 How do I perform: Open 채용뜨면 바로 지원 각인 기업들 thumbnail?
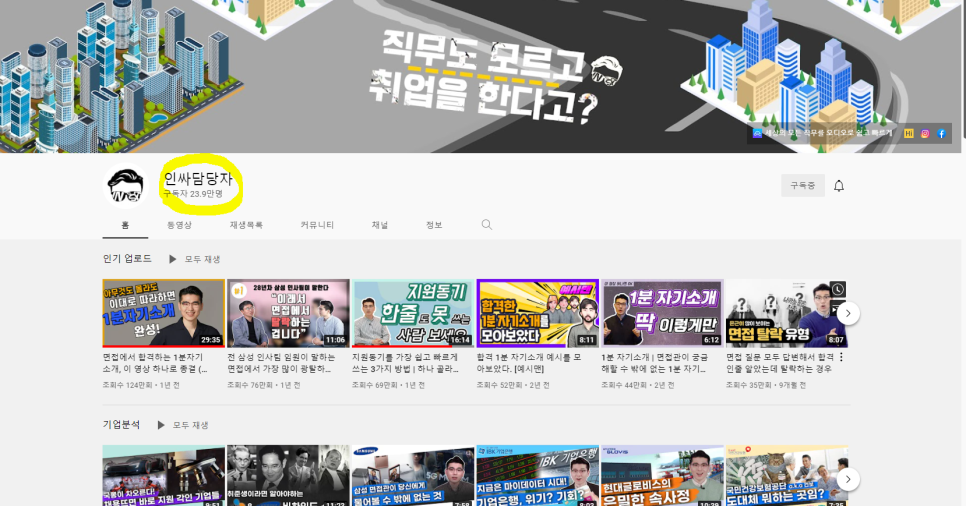(164, 476)
